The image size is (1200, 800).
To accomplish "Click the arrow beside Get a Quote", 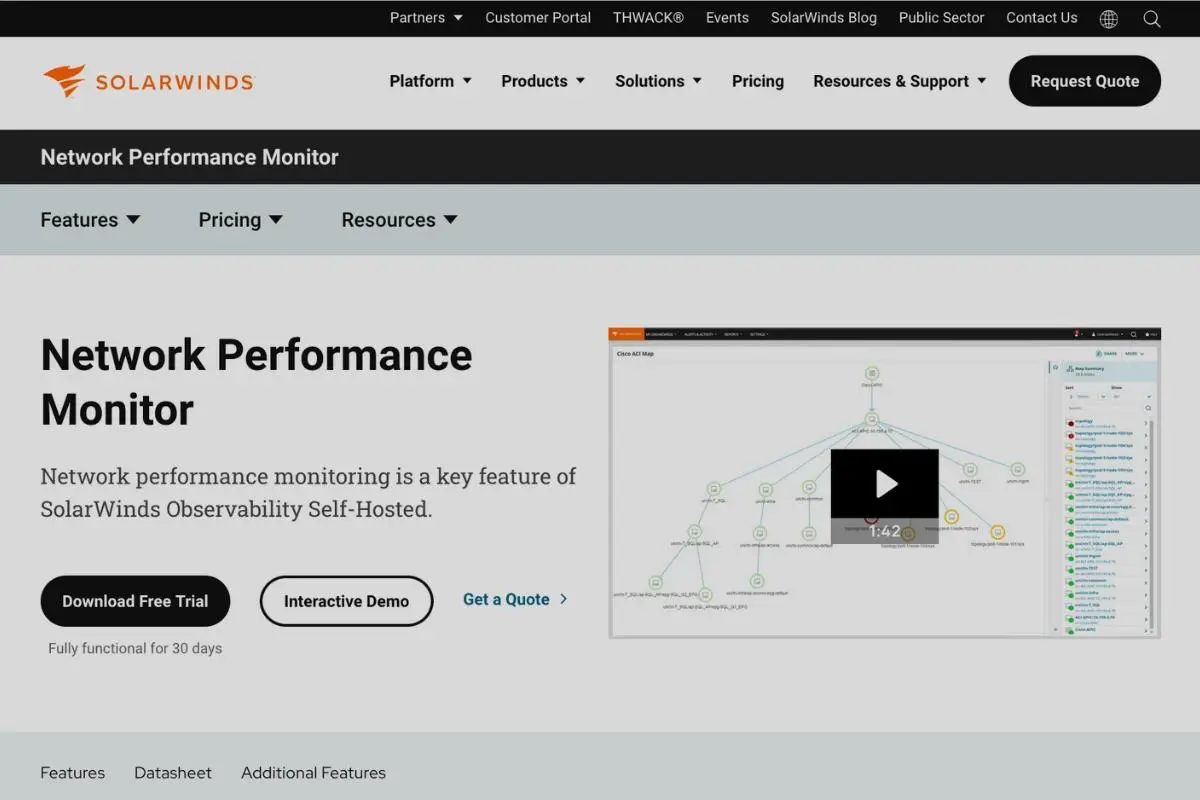I will [564, 599].
